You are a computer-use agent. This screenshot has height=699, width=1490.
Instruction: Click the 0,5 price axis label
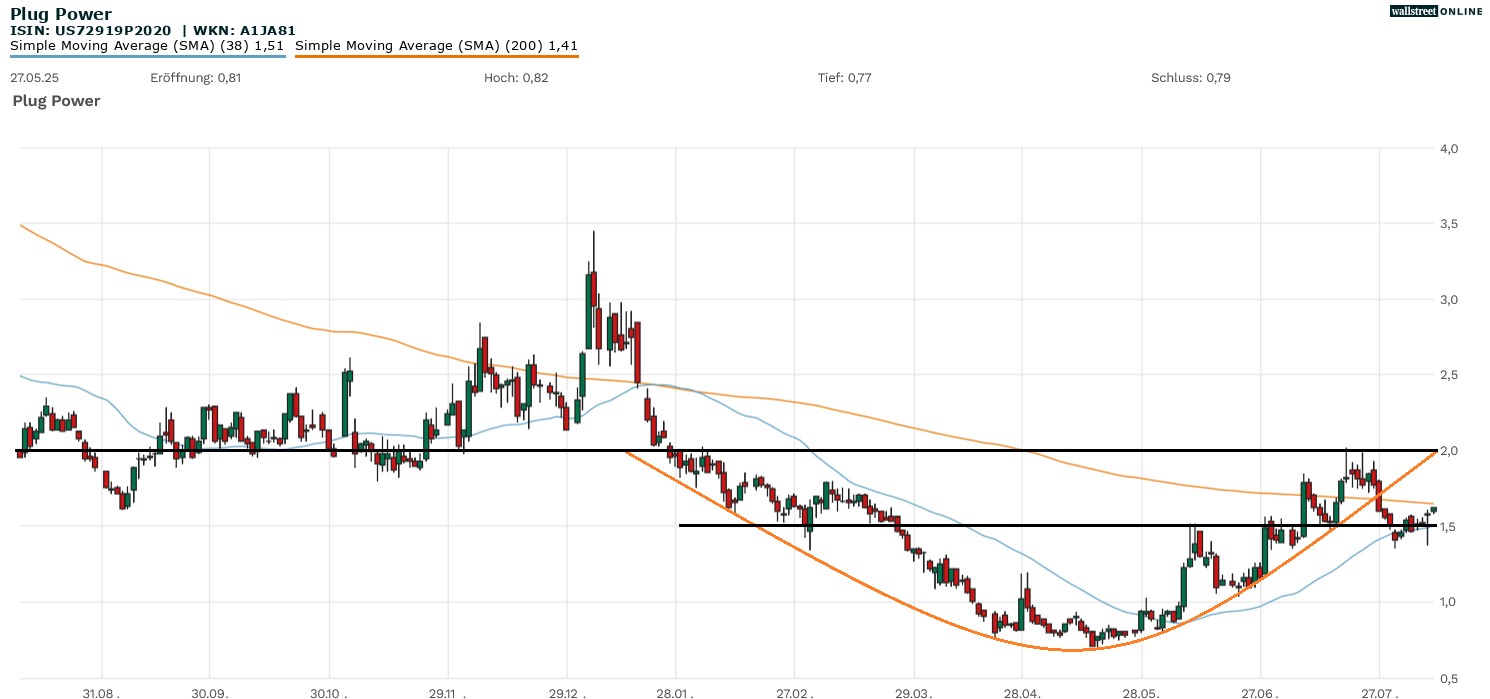[x=1449, y=678]
